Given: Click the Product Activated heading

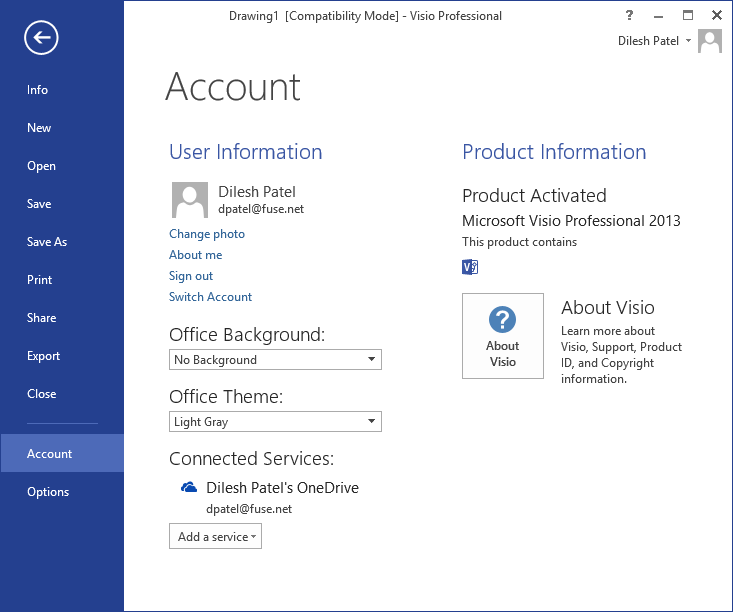Looking at the screenshot, I should [x=534, y=195].
